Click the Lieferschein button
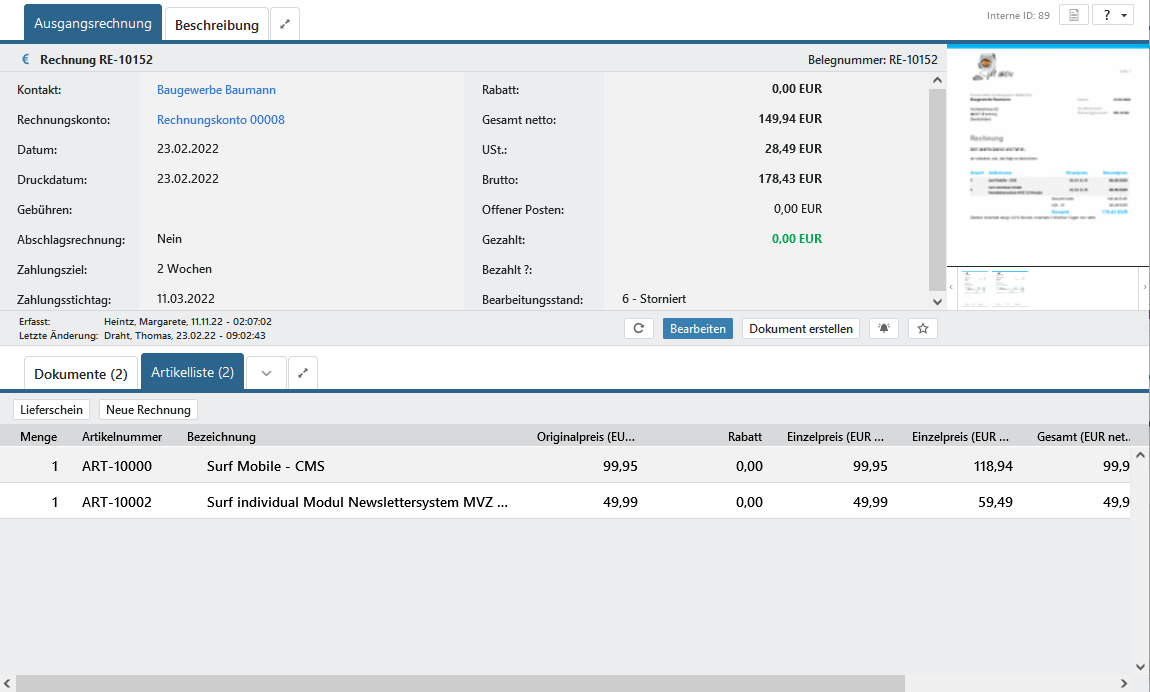Image resolution: width=1150 pixels, height=692 pixels. [52, 410]
